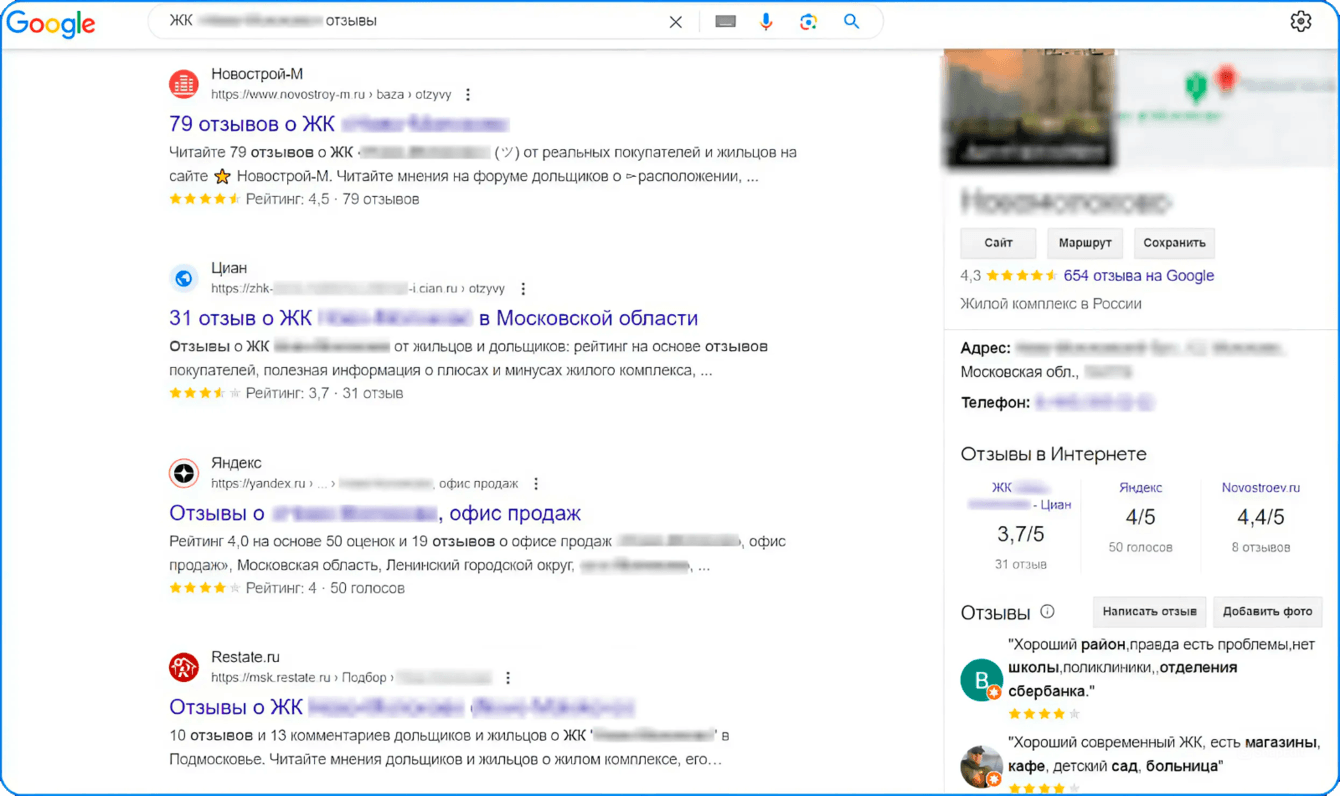Open the "654 отзыва на Google" link
1340x796 pixels.
[1139, 276]
